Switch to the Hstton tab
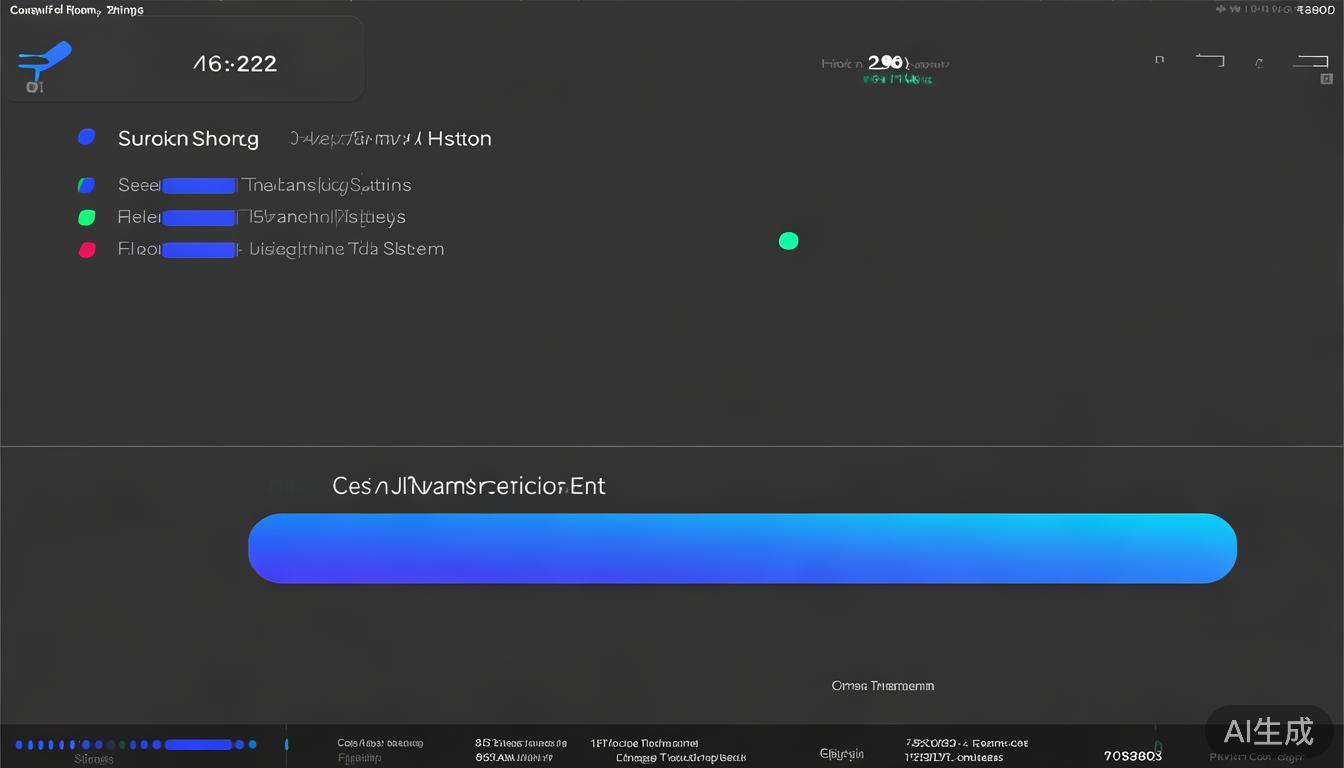1344x768 pixels. (459, 139)
